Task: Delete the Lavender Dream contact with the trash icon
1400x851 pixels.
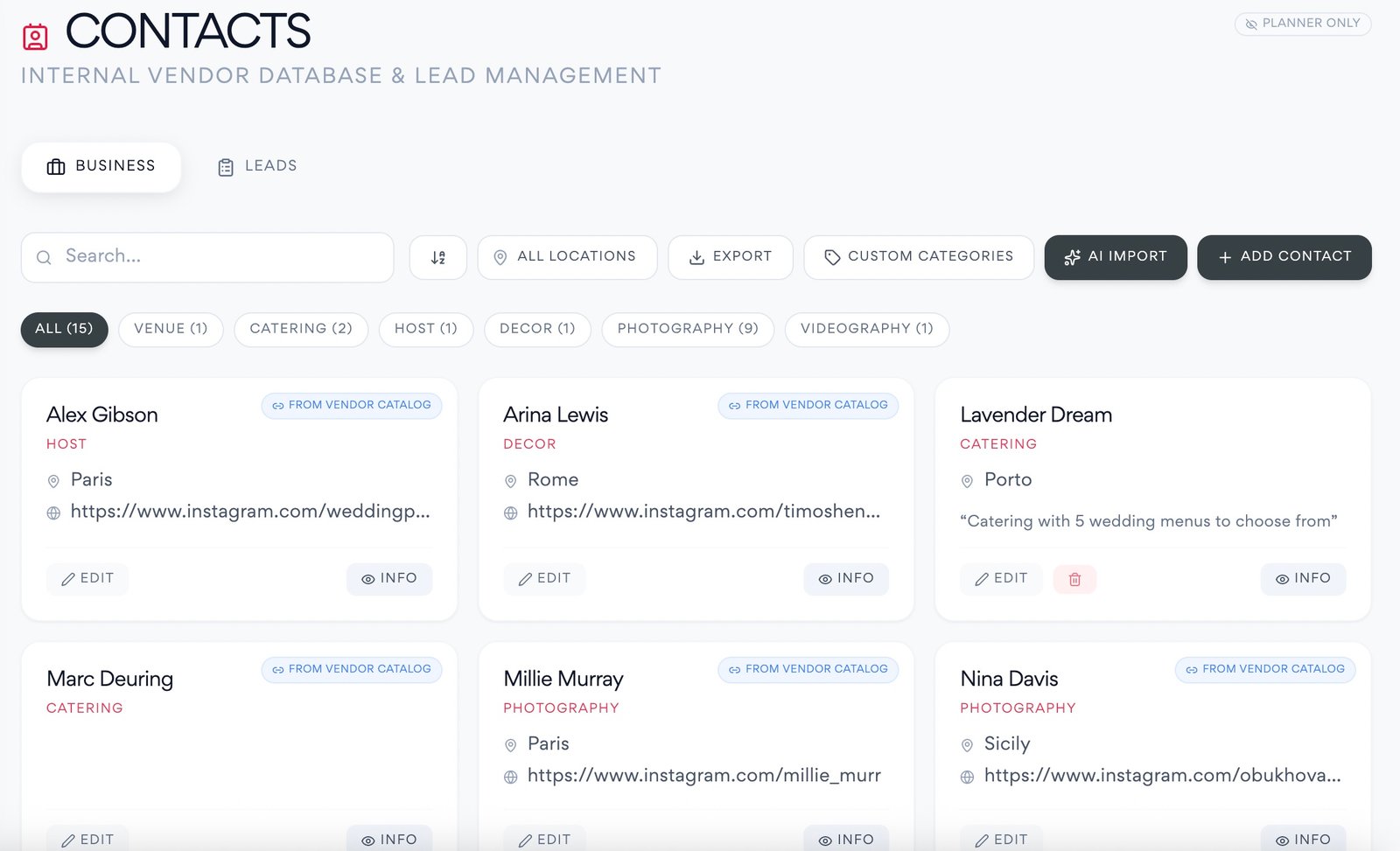Action: (x=1074, y=579)
